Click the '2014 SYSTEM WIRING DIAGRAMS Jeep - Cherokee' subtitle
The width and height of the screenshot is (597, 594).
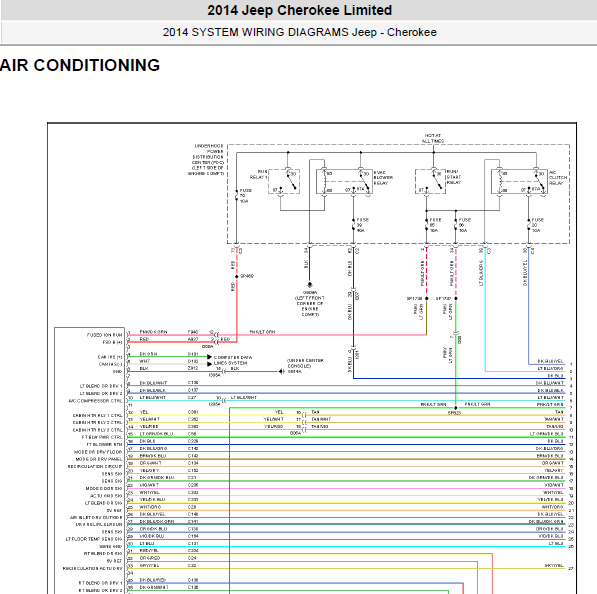[299, 32]
